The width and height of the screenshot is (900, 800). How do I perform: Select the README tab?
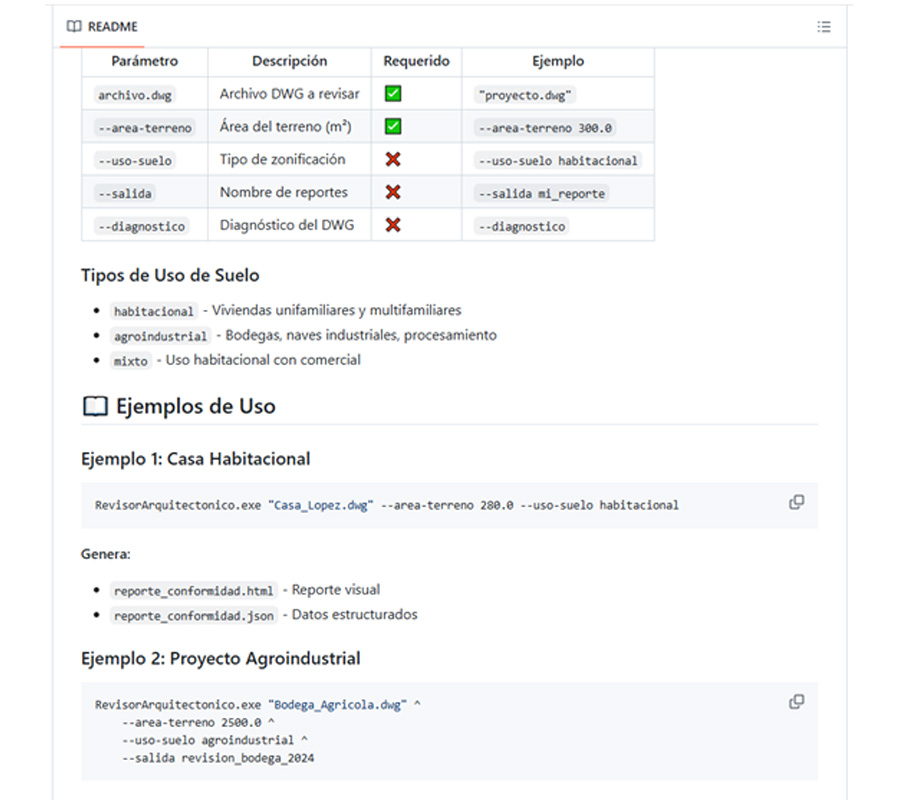click(x=102, y=27)
